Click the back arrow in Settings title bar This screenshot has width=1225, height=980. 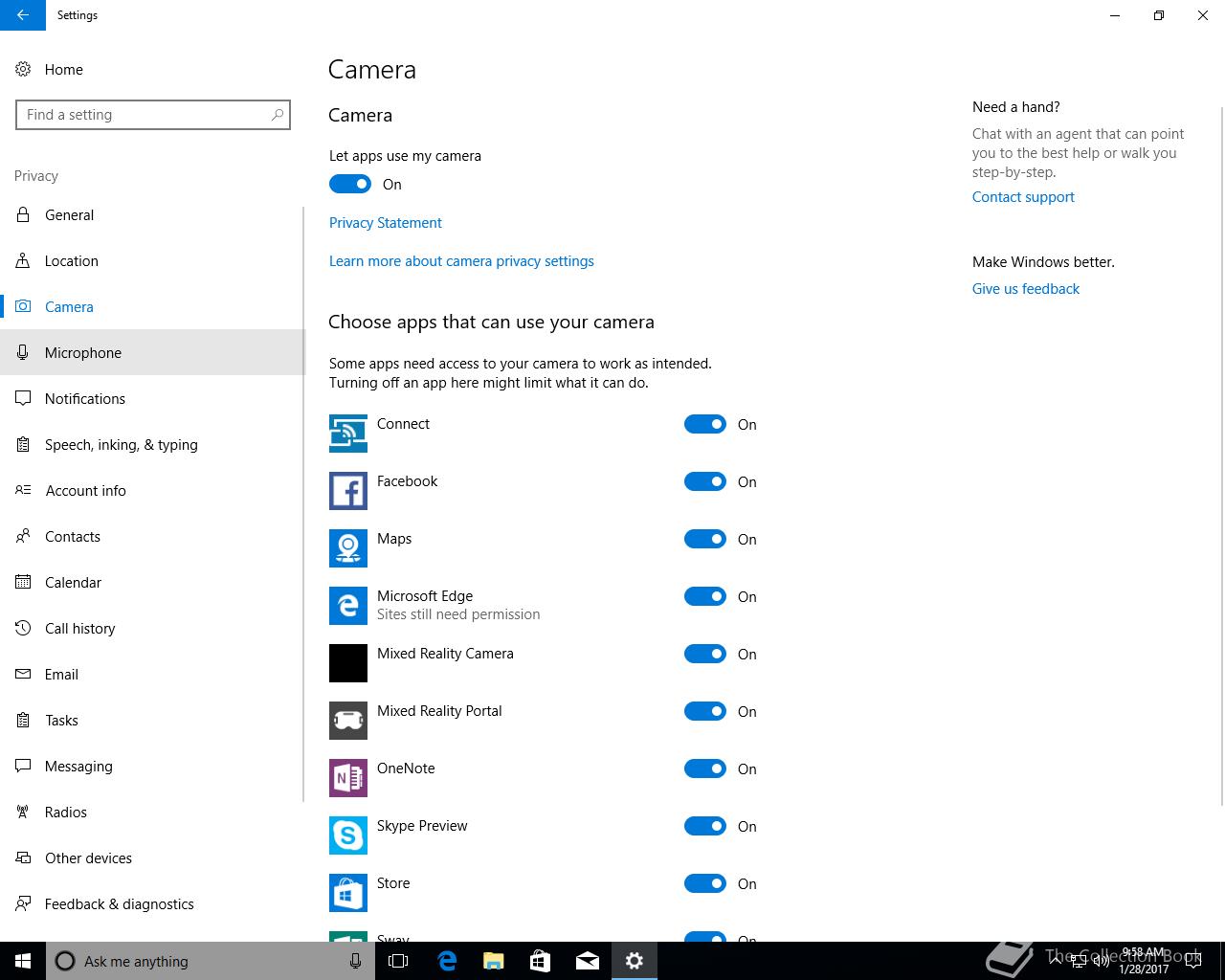tap(23, 15)
